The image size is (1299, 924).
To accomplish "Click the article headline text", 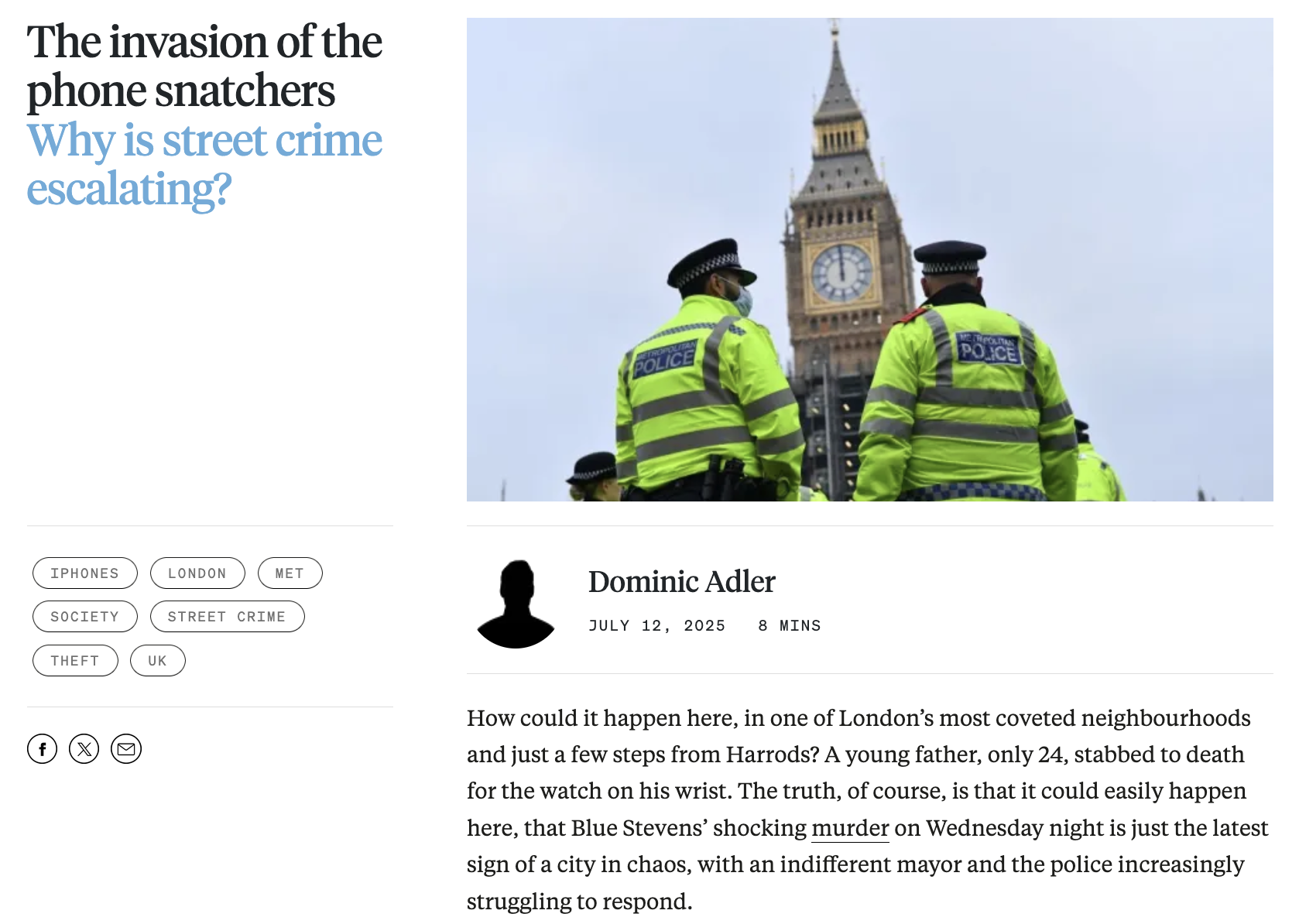I will [204, 66].
